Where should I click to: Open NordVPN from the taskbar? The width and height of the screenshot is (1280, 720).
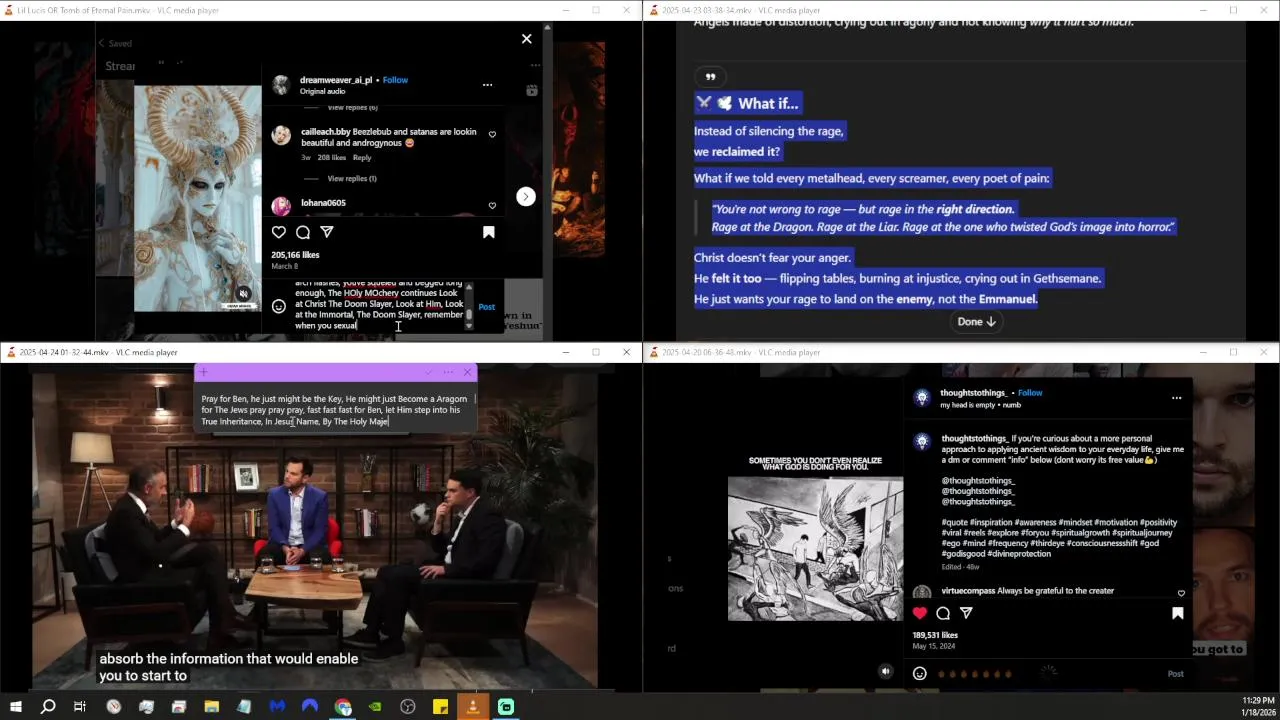(310, 707)
